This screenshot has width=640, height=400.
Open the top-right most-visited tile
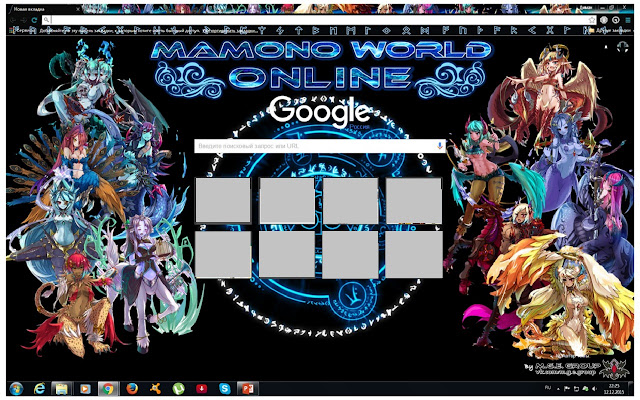[x=413, y=200]
